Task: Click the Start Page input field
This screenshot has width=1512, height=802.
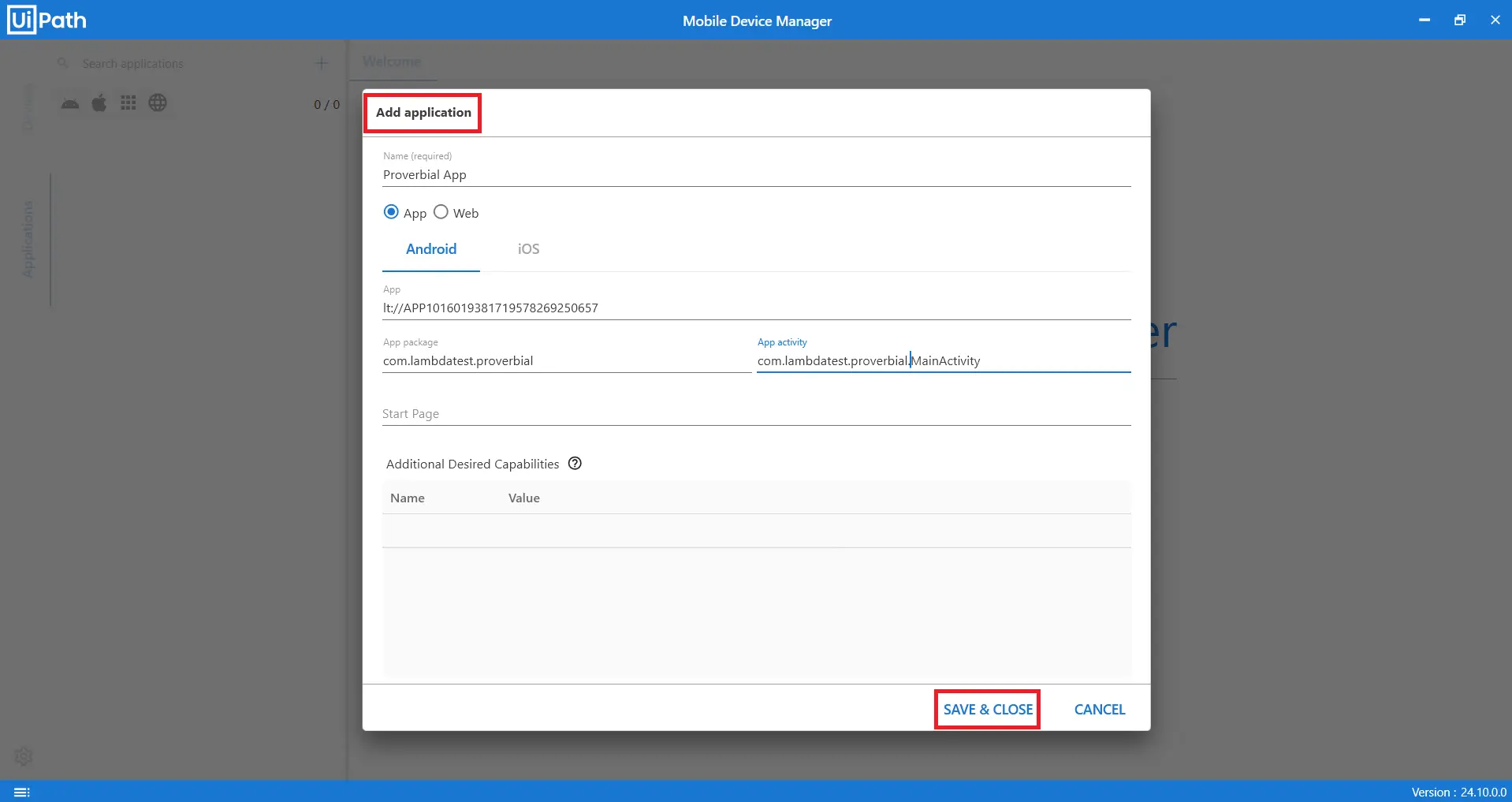Action: click(x=755, y=414)
